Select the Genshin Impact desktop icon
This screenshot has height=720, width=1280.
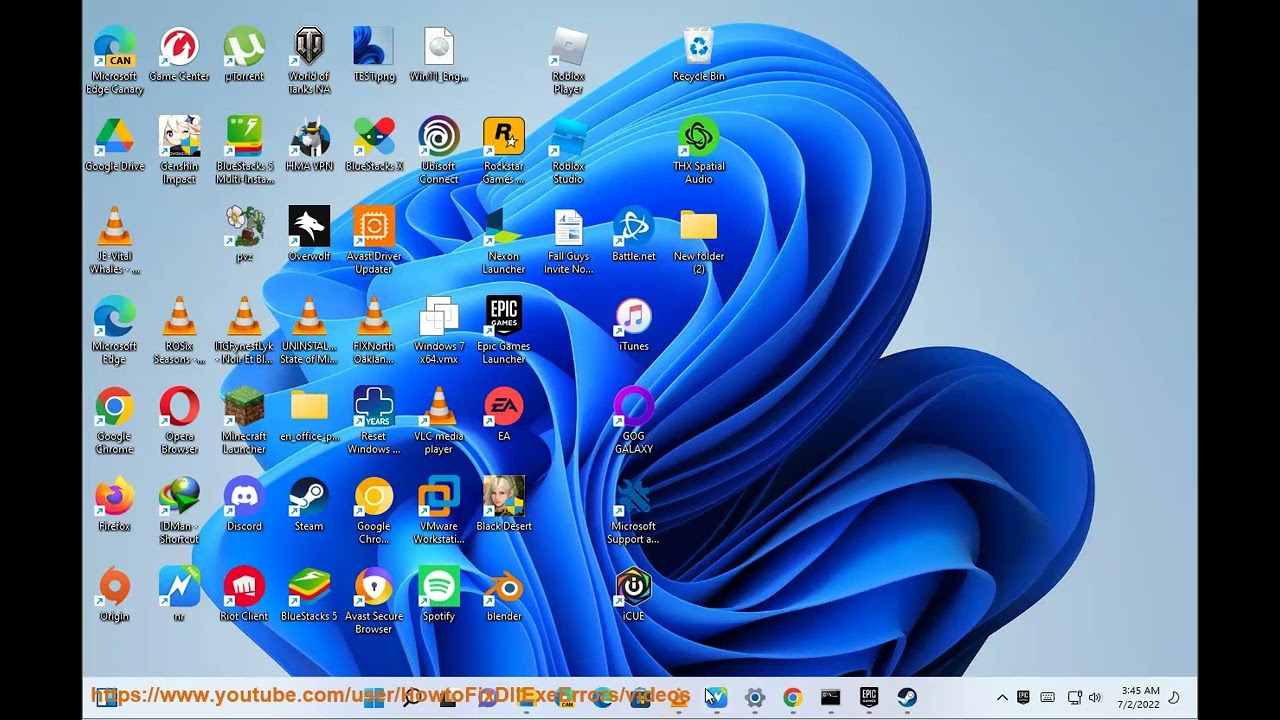(x=179, y=151)
